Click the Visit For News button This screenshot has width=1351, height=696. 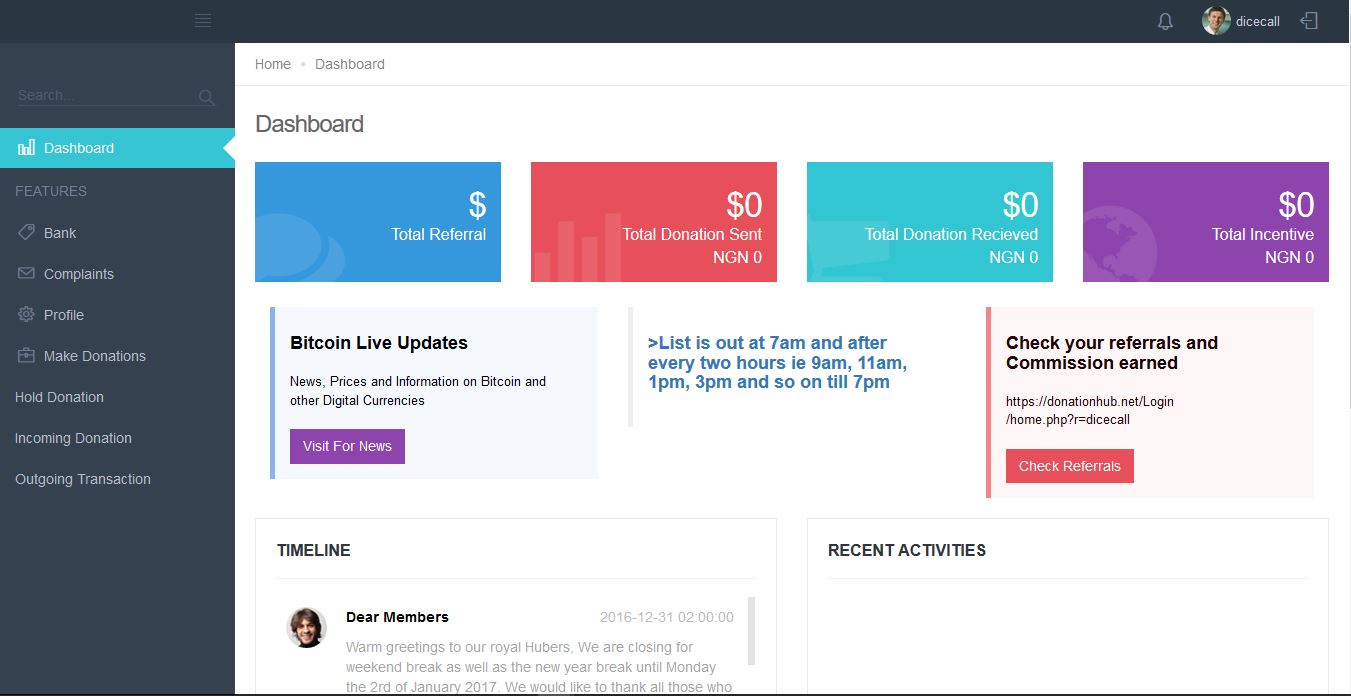coord(346,446)
